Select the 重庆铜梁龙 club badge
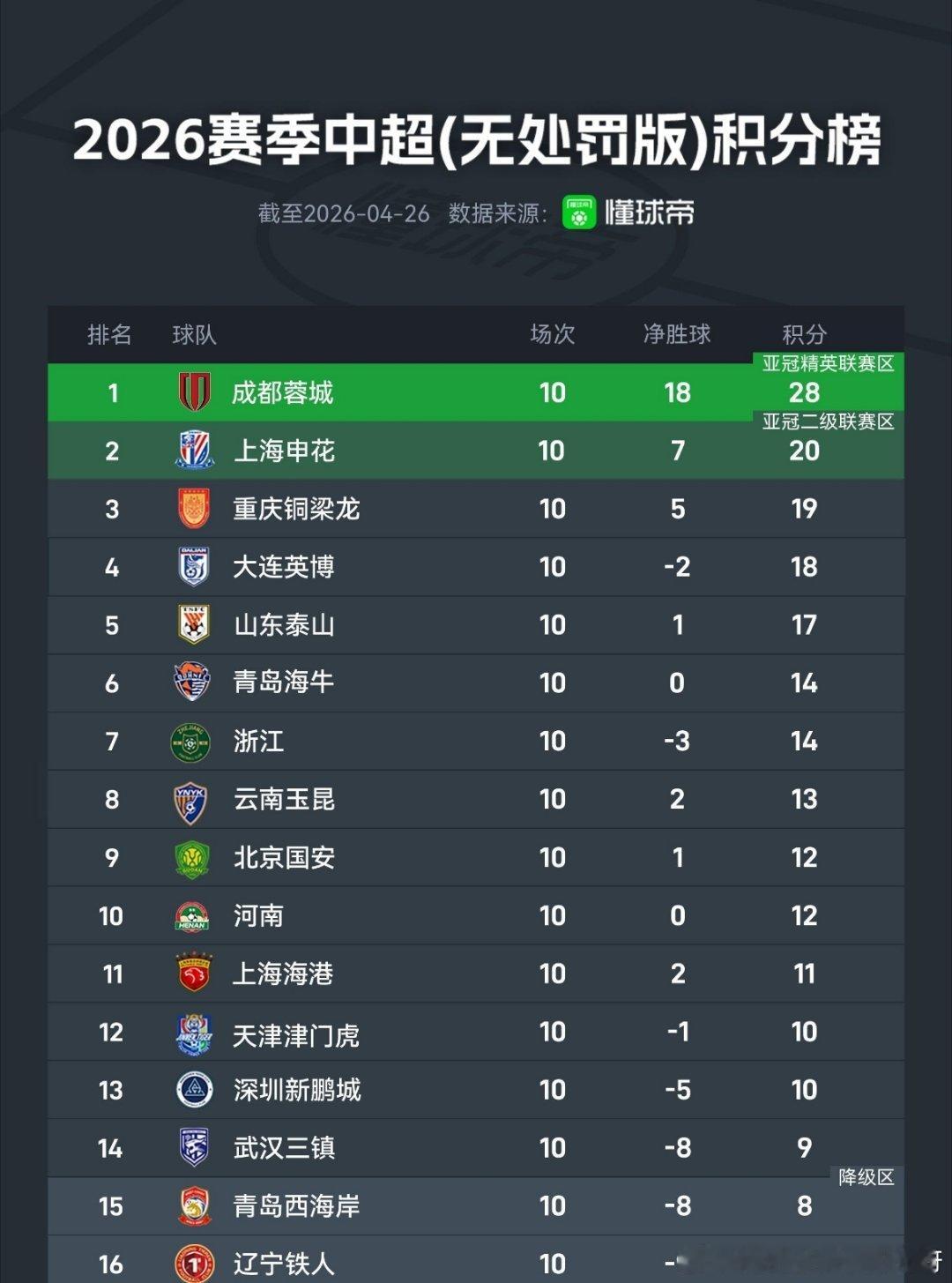This screenshot has width=952, height=1283. pos(194,509)
